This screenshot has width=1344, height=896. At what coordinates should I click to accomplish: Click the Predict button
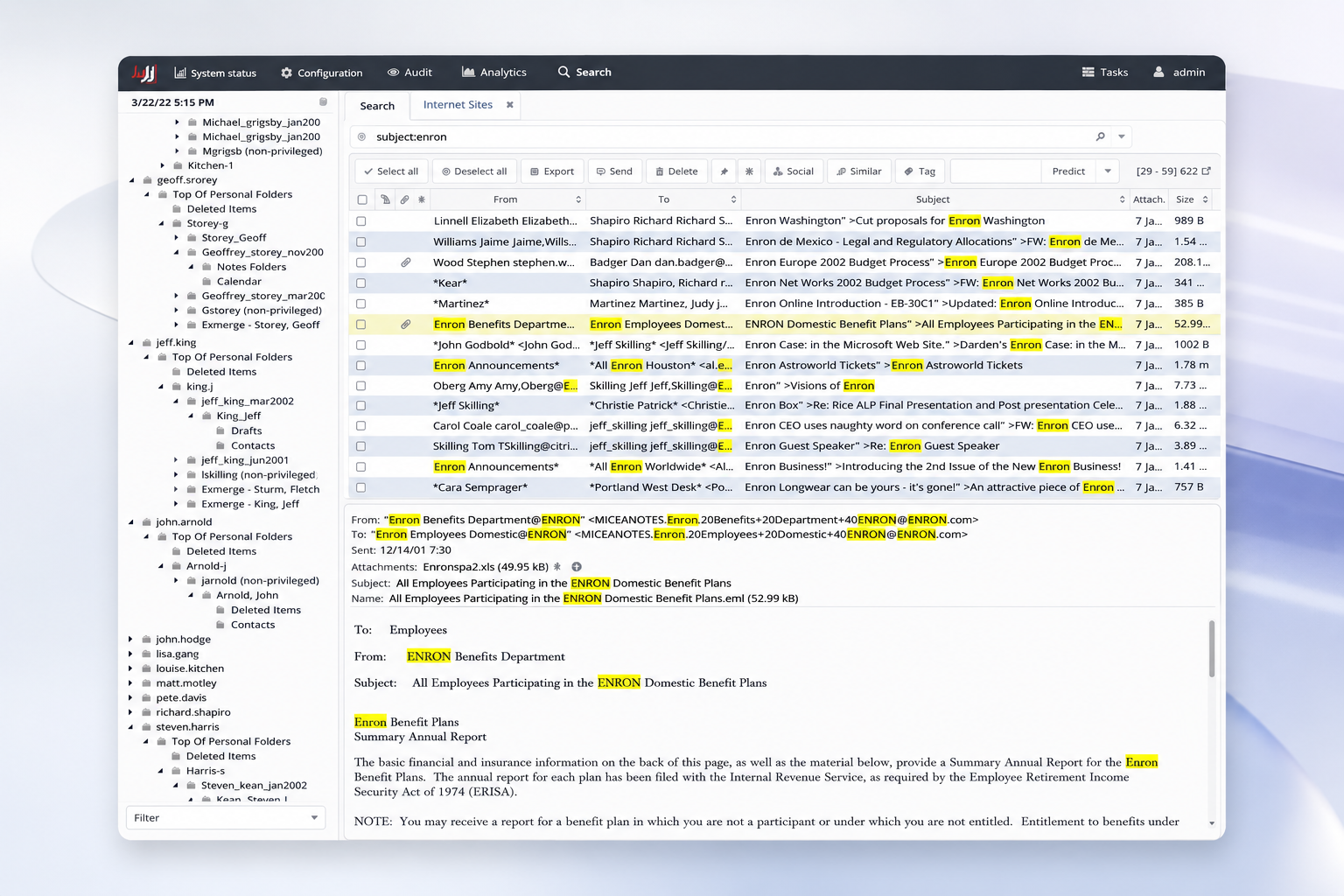tap(1068, 171)
